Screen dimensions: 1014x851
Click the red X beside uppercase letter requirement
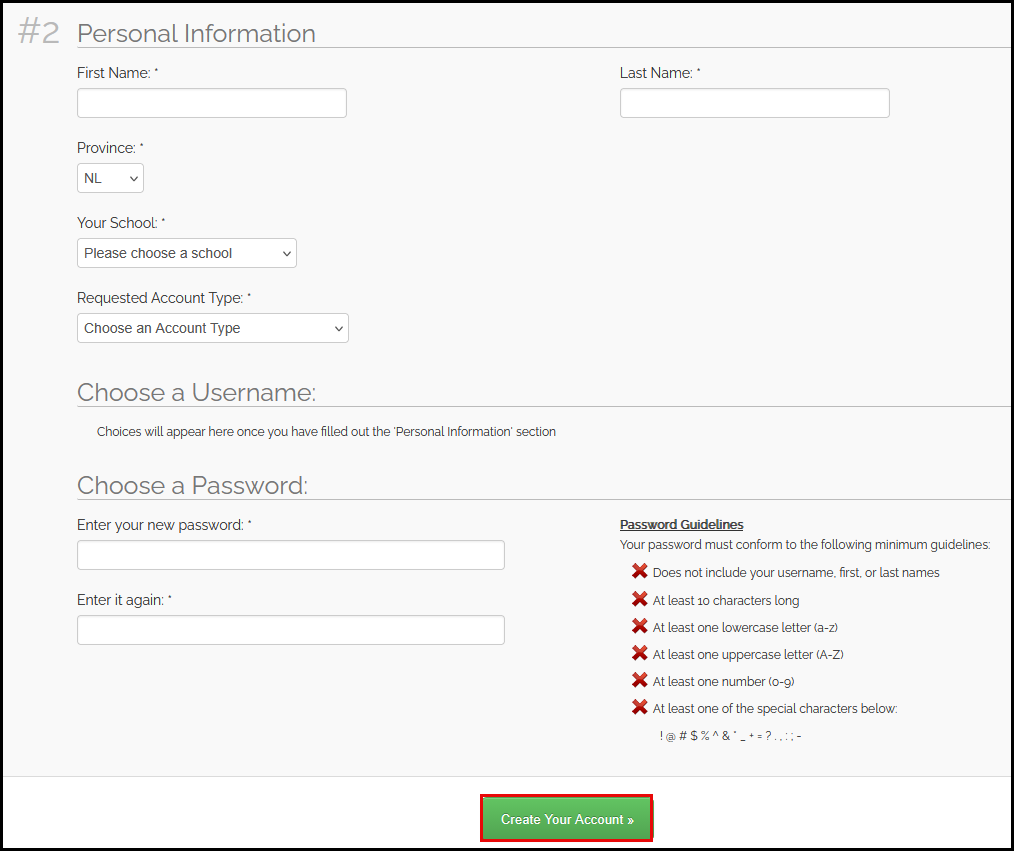(638, 653)
